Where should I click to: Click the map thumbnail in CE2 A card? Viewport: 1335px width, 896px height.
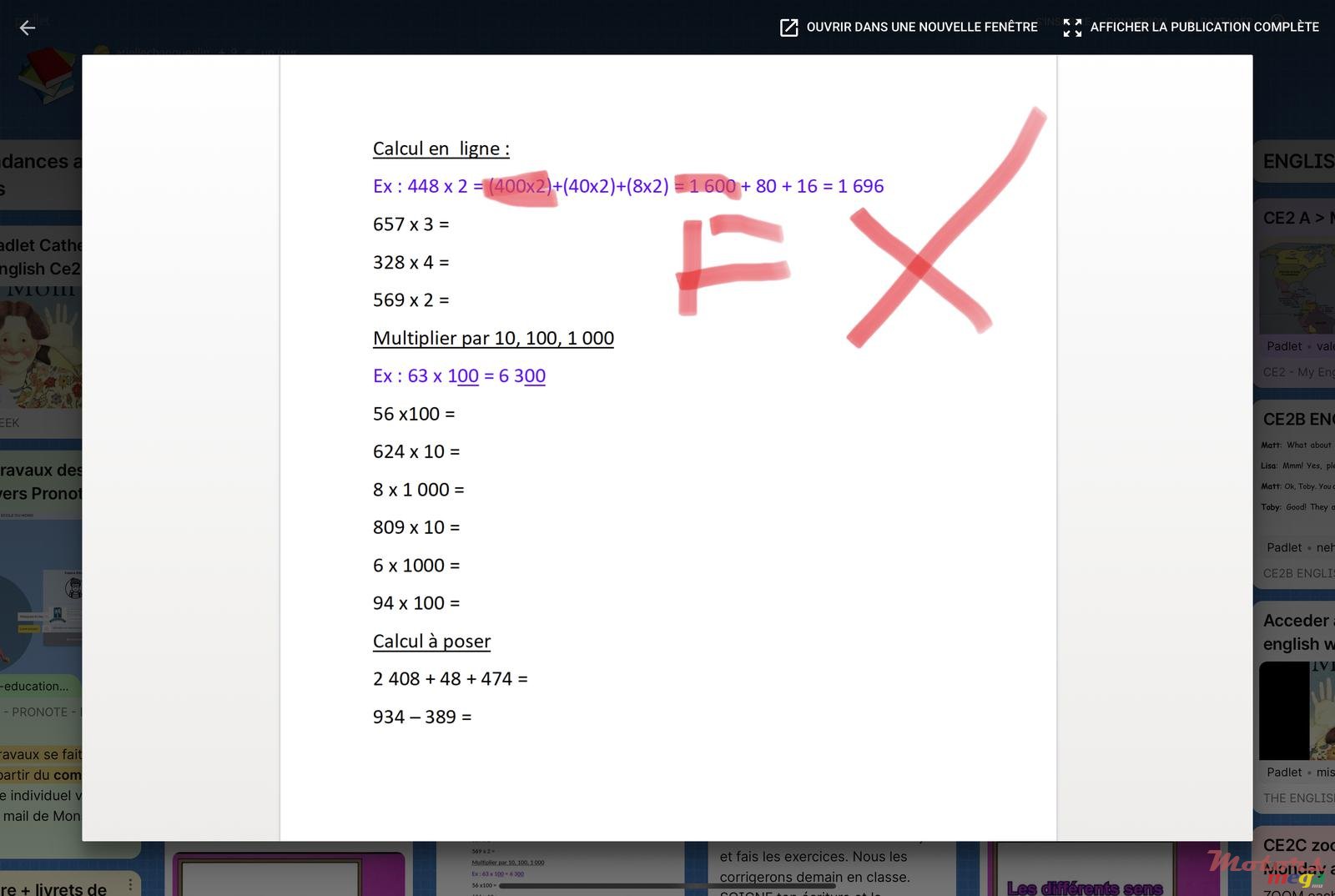[x=1297, y=288]
